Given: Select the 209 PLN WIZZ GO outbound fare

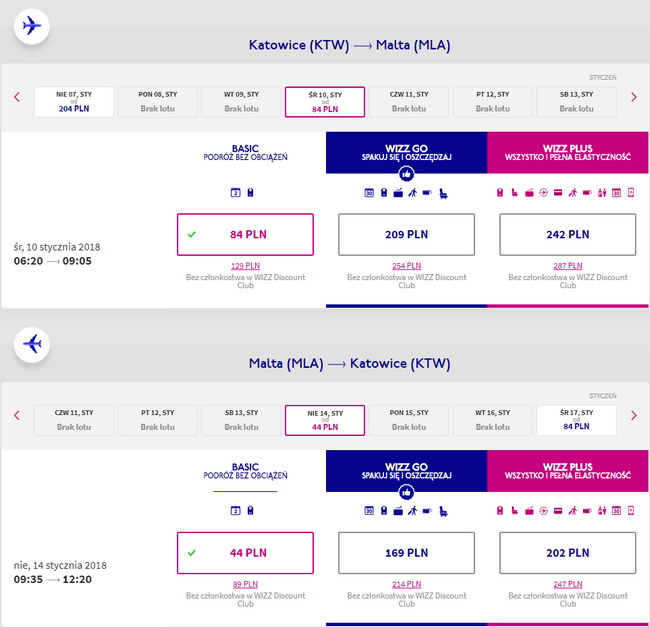Looking at the screenshot, I should click(x=406, y=235).
